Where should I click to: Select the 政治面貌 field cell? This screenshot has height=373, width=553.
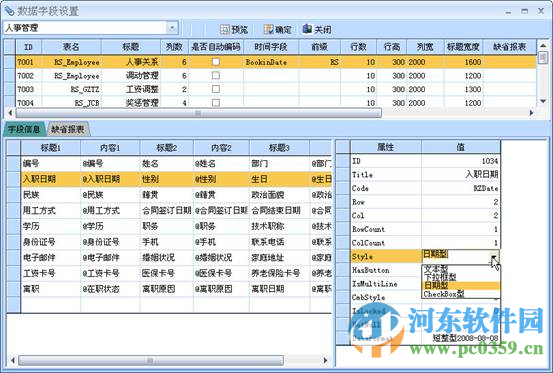[x=279, y=195]
